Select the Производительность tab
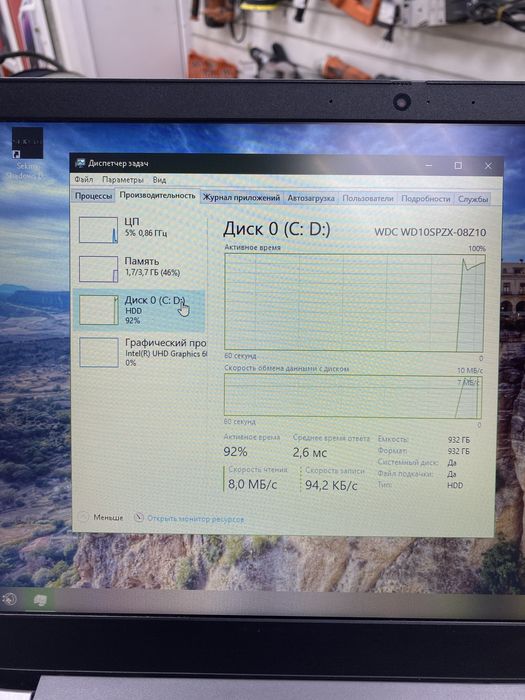525x700 pixels. pos(157,195)
